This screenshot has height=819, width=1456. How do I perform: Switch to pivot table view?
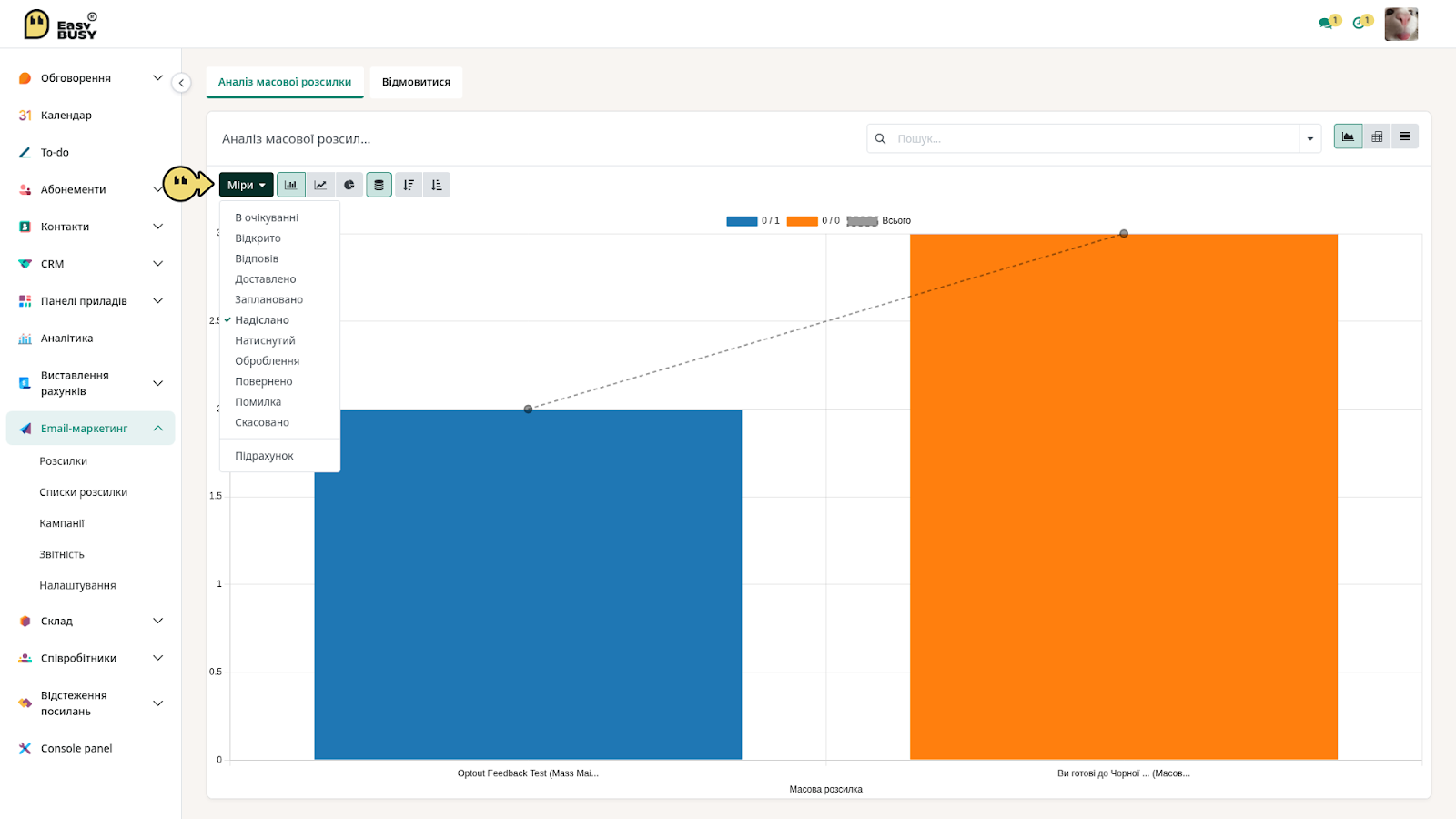(1377, 136)
